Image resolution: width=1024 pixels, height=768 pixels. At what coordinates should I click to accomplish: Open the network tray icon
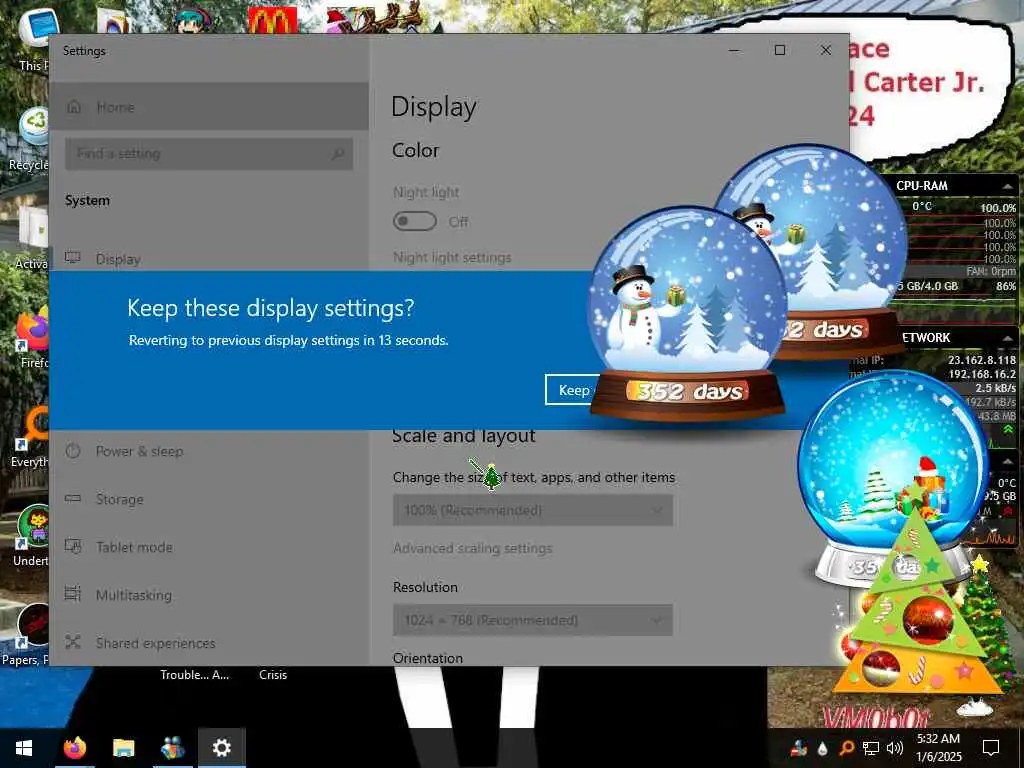point(871,748)
